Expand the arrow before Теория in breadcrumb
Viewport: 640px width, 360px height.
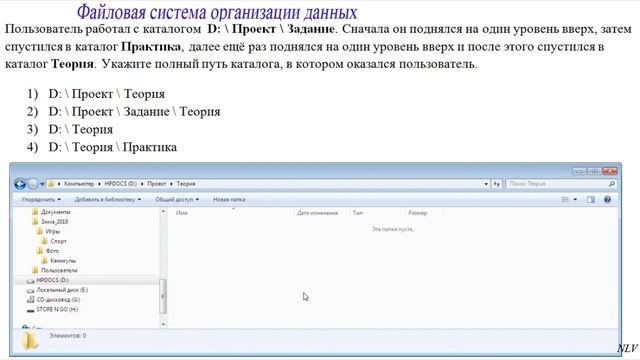(171, 184)
